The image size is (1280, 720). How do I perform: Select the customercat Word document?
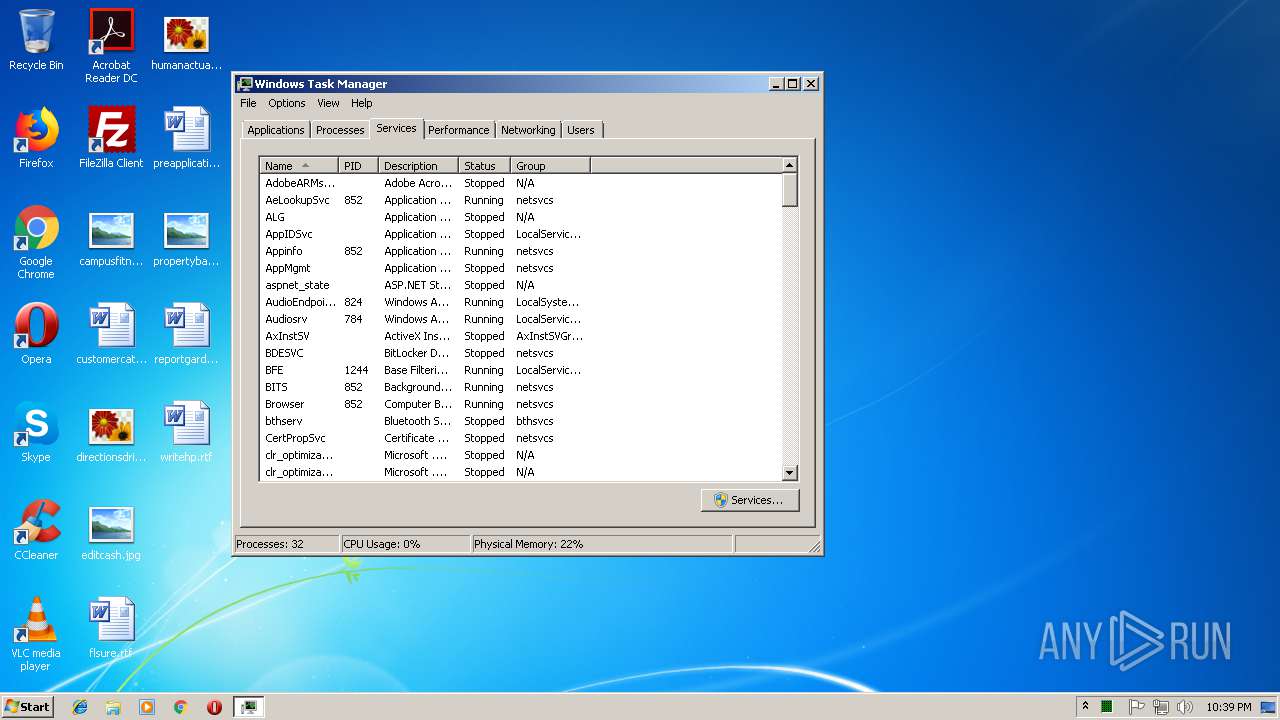pos(111,334)
